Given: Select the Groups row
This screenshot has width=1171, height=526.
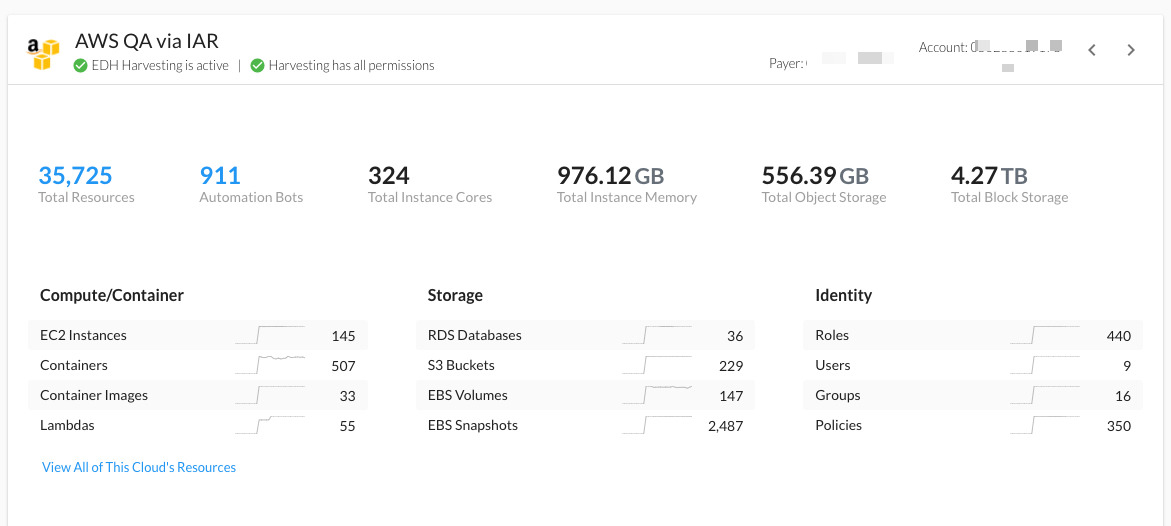Looking at the screenshot, I should [973, 395].
